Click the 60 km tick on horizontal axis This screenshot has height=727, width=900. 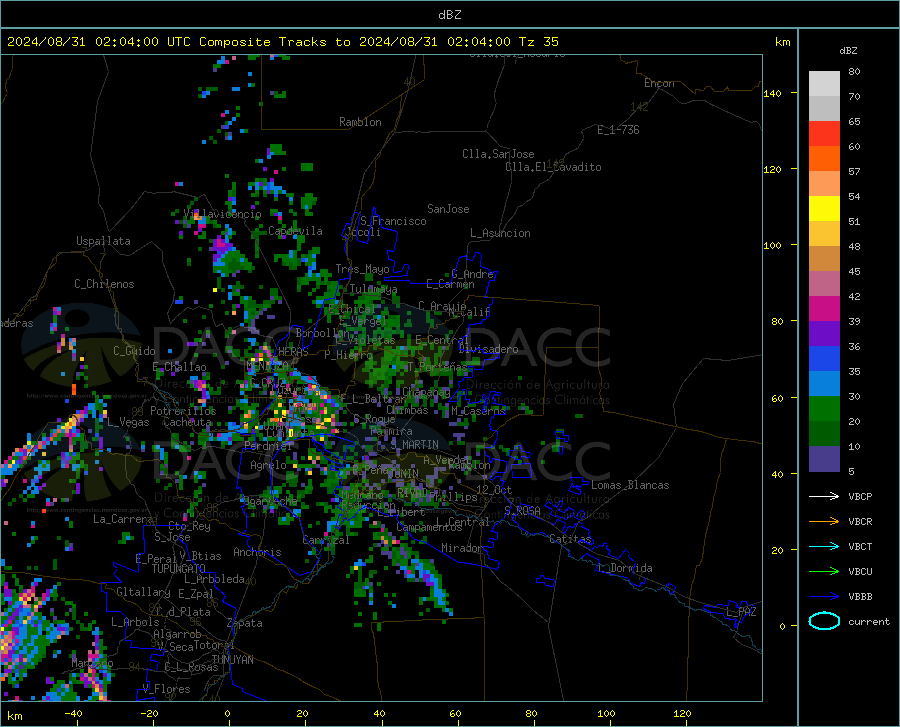click(x=455, y=714)
